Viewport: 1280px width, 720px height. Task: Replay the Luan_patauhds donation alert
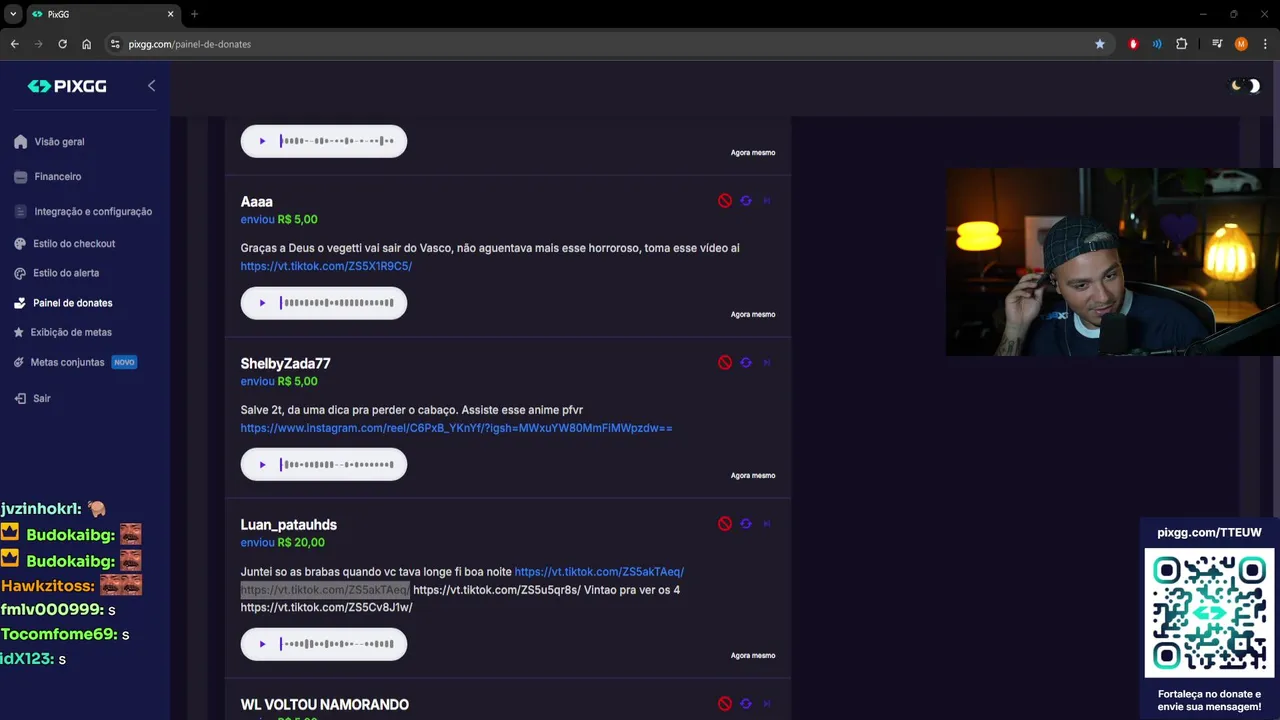[x=746, y=524]
